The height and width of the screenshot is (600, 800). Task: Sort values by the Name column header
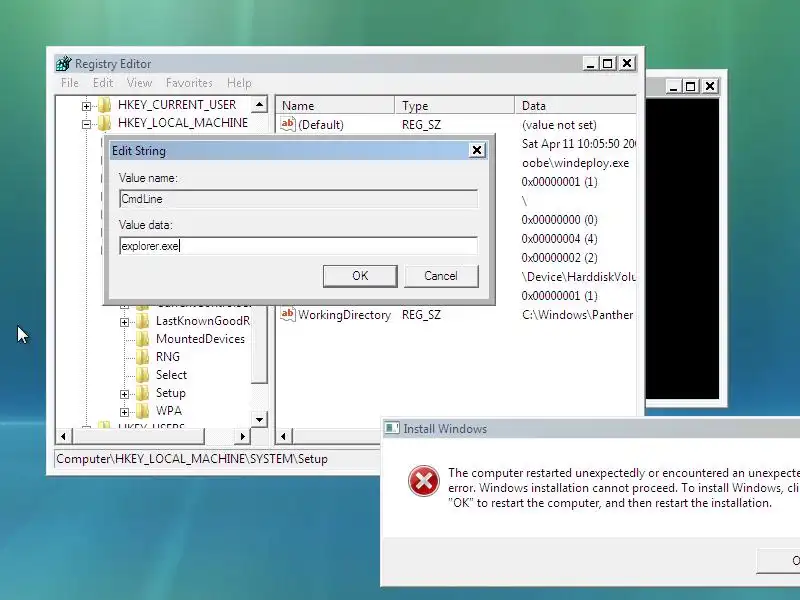tap(336, 106)
